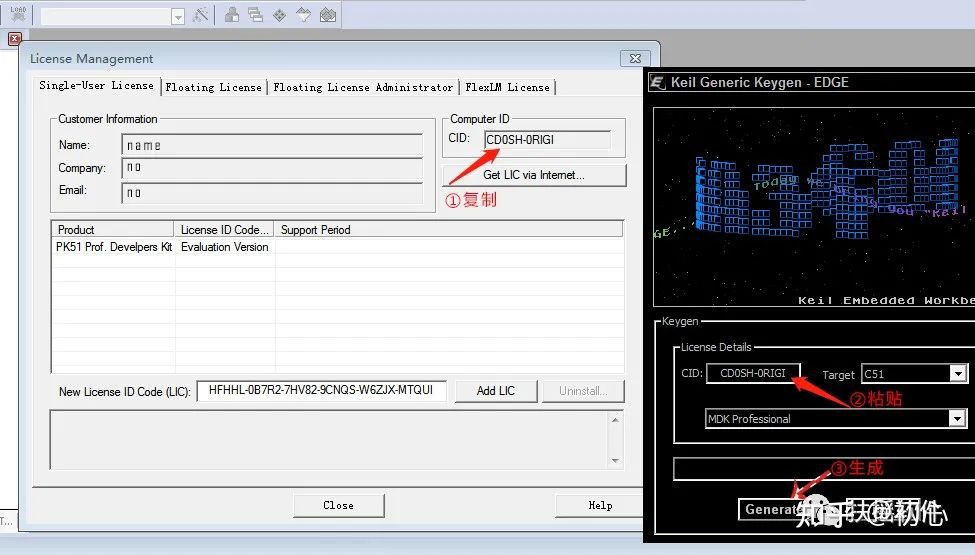This screenshot has height=555, width=975.
Task: Click the Generate button in keygen
Action: click(774, 510)
